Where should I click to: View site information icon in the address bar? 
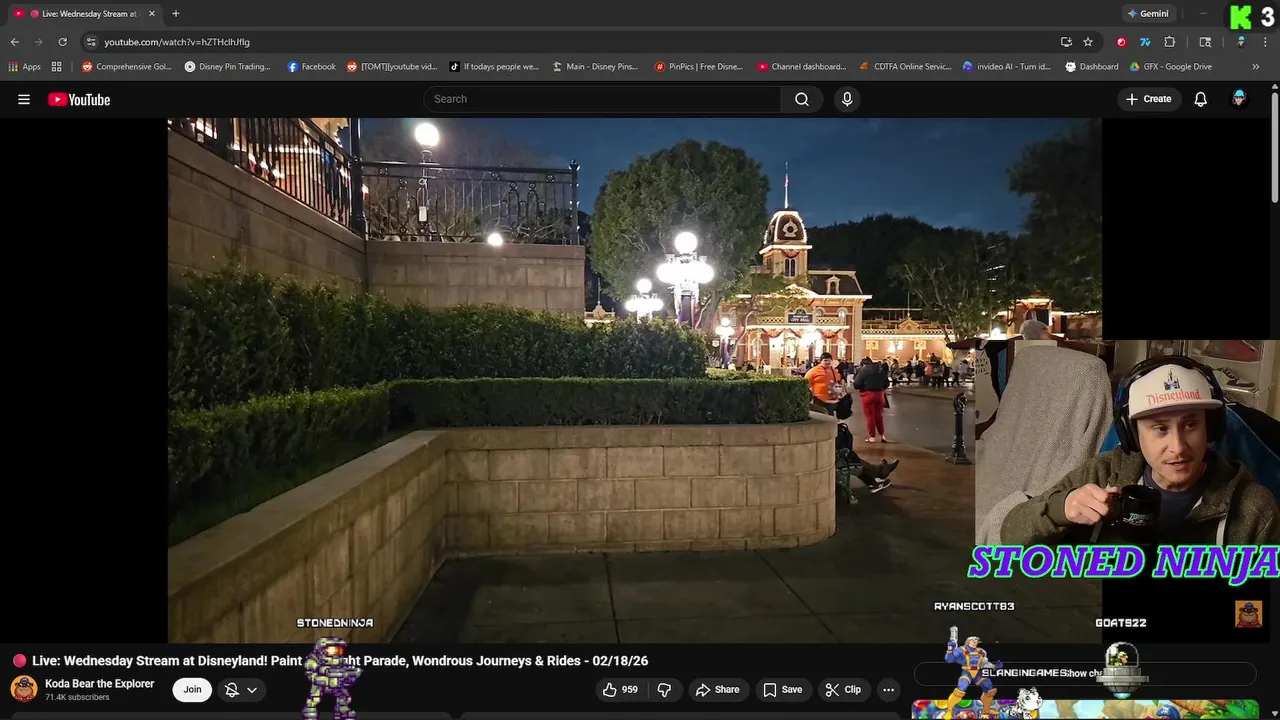[x=91, y=42]
